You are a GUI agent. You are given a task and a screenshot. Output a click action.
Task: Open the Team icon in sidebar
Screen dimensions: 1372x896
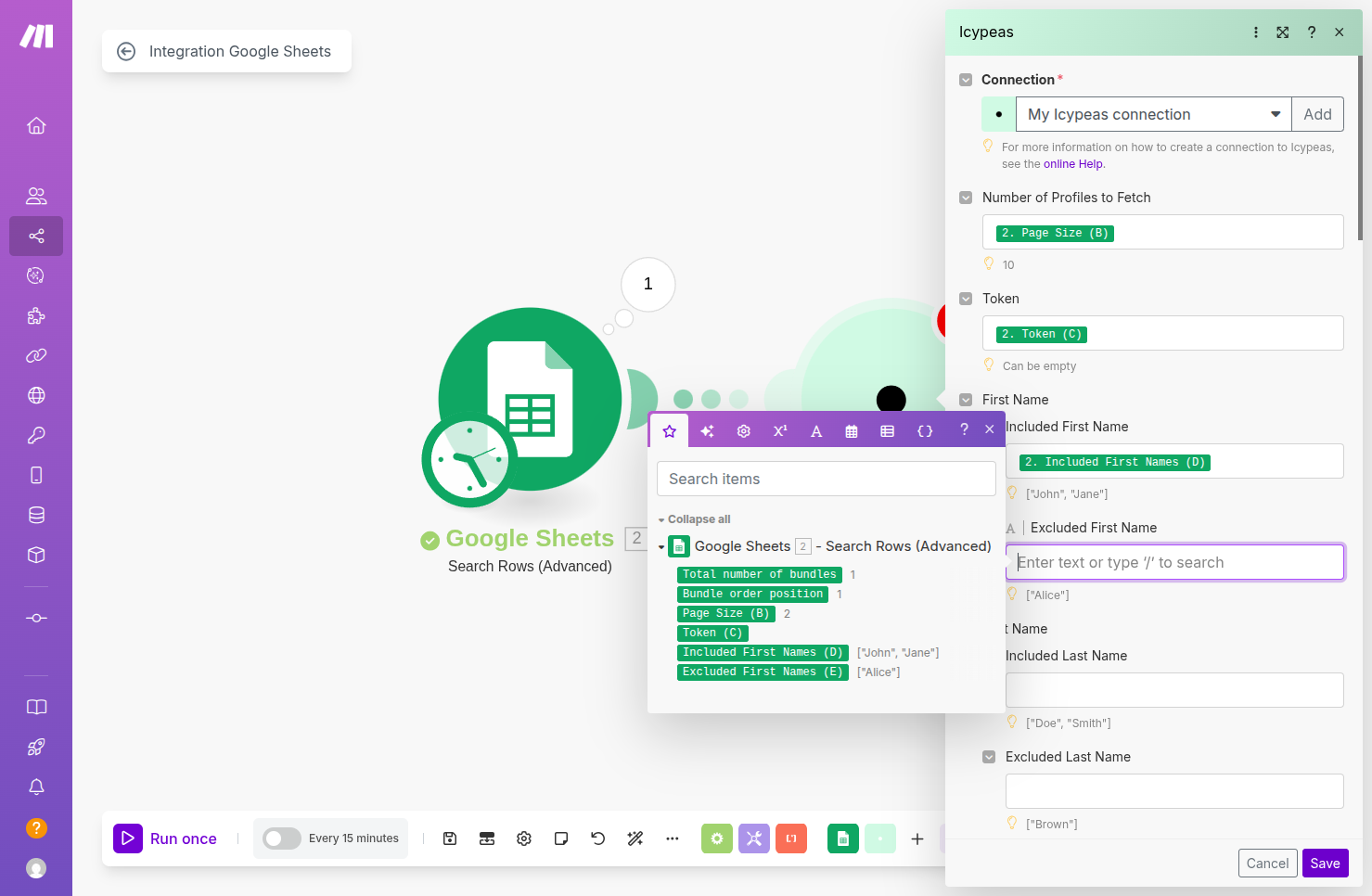point(36,196)
